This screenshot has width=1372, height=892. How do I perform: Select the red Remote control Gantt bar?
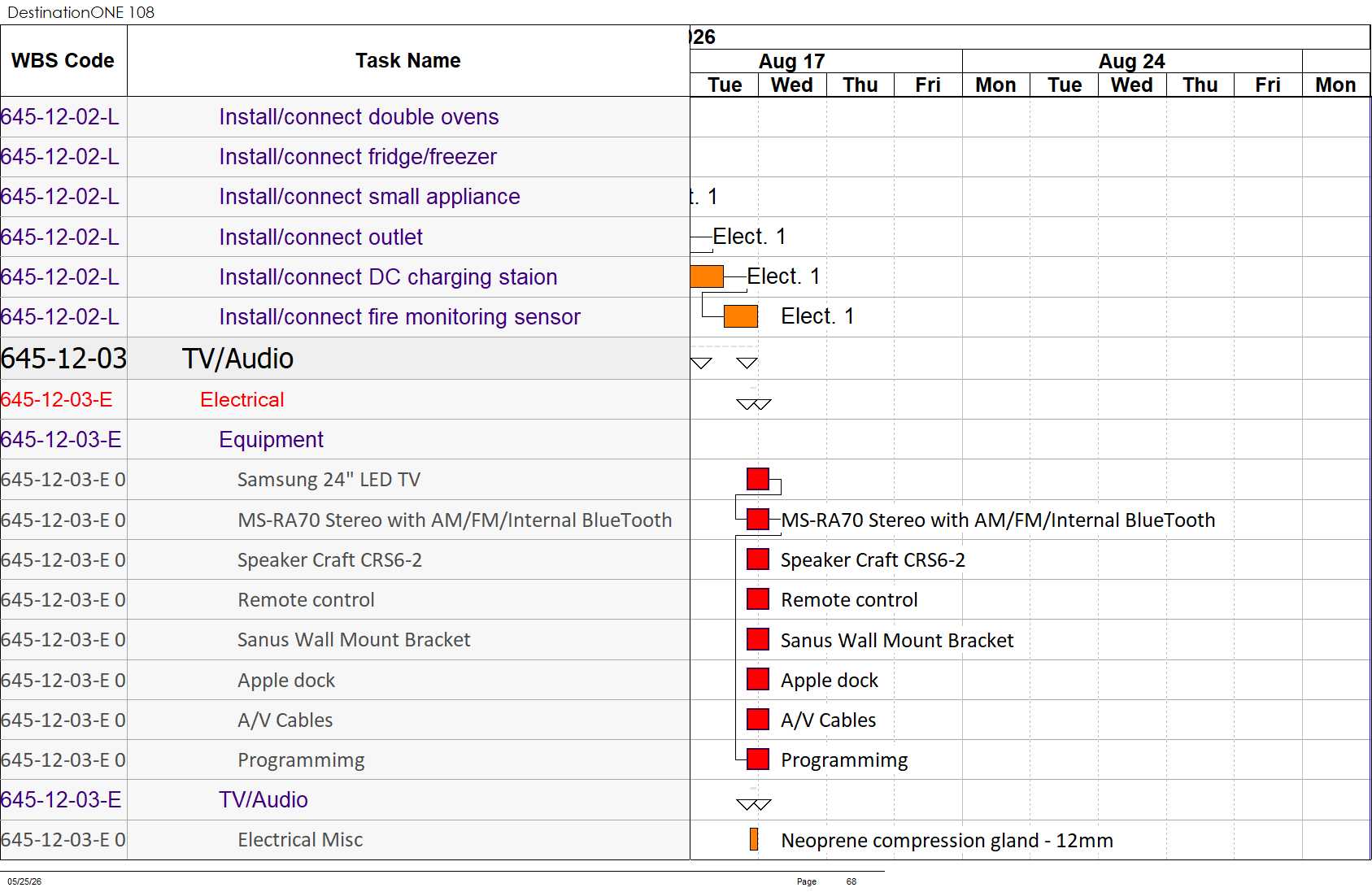(x=757, y=599)
